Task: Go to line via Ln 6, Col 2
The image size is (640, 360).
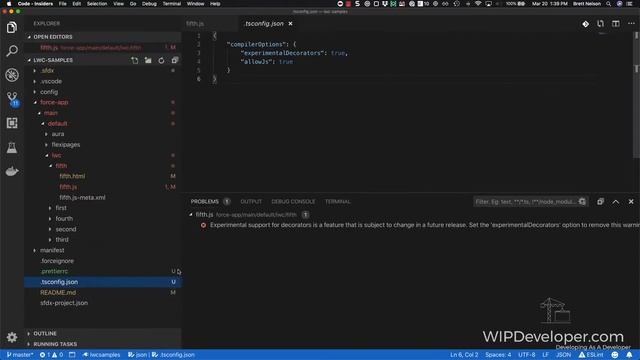Action: pos(464,355)
